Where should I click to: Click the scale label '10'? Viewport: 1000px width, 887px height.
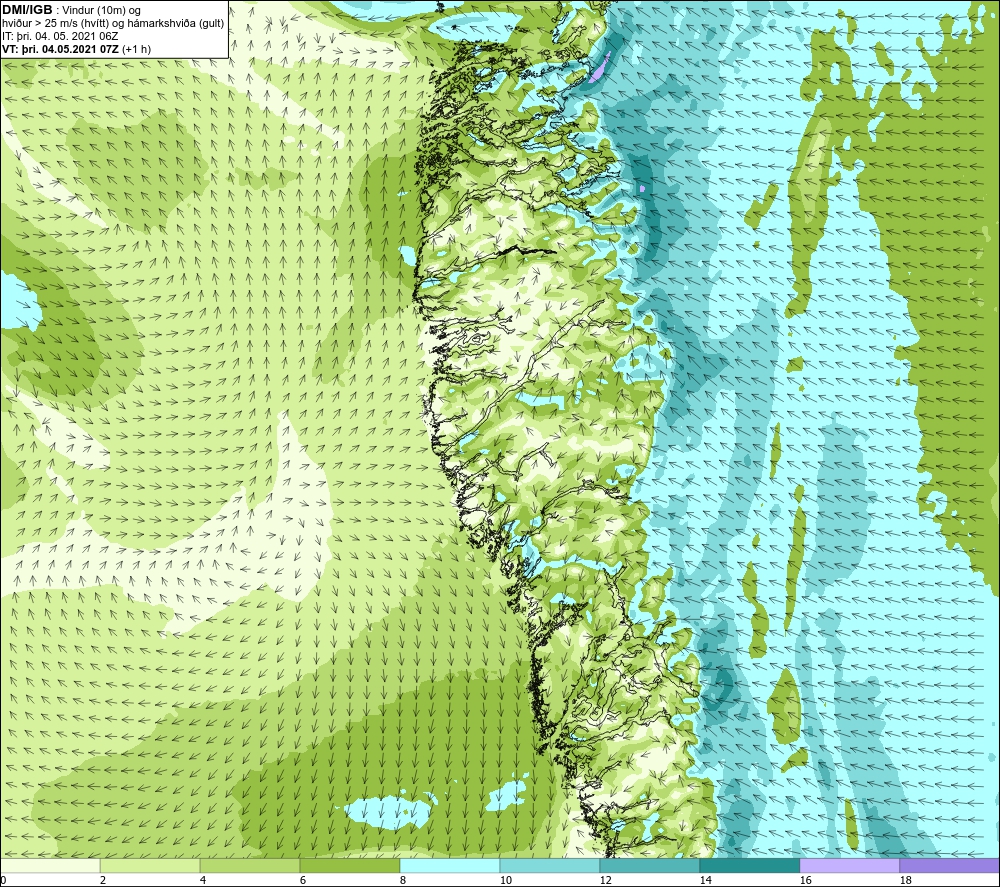tap(505, 881)
